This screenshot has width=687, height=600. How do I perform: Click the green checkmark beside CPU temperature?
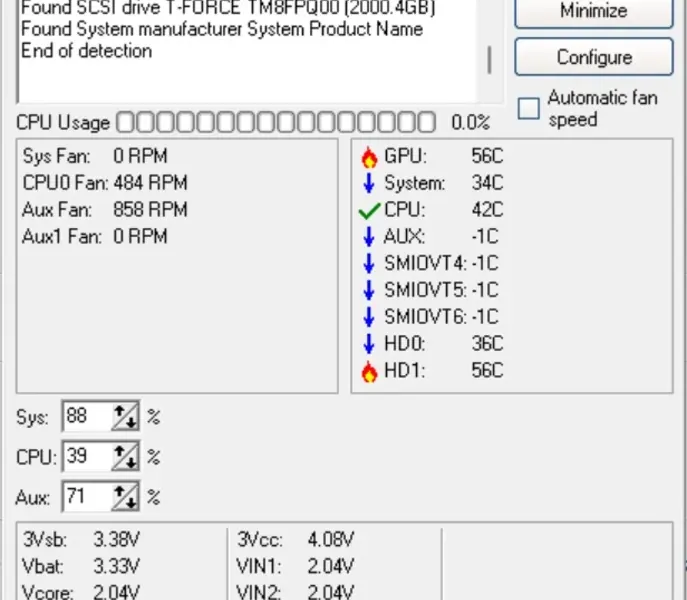[x=369, y=211]
